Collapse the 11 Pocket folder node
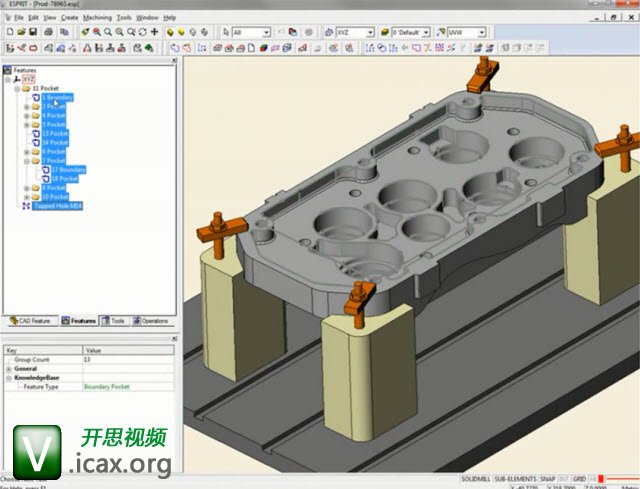Image resolution: width=640 pixels, height=489 pixels. (x=17, y=88)
